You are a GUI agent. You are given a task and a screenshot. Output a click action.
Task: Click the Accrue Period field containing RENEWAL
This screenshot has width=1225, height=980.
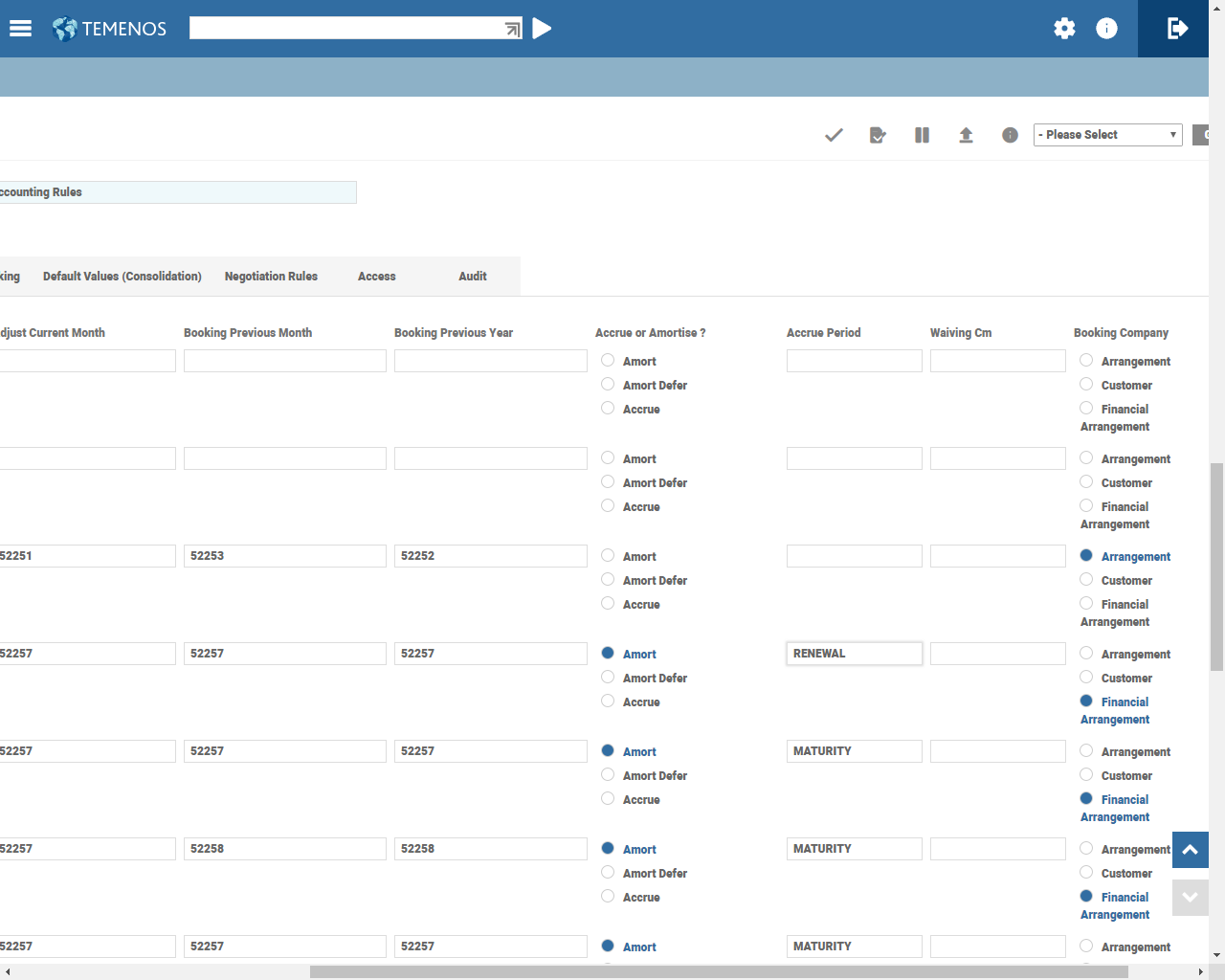(854, 654)
